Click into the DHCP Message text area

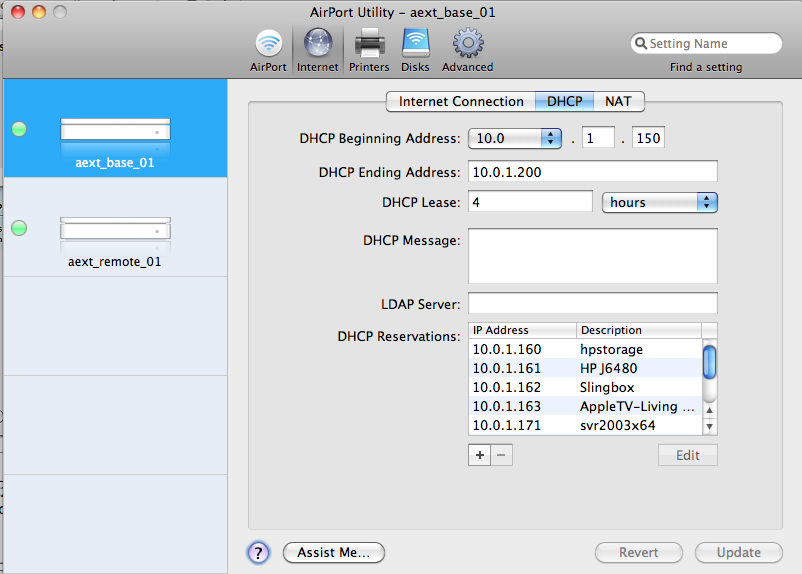pyautogui.click(x=593, y=256)
